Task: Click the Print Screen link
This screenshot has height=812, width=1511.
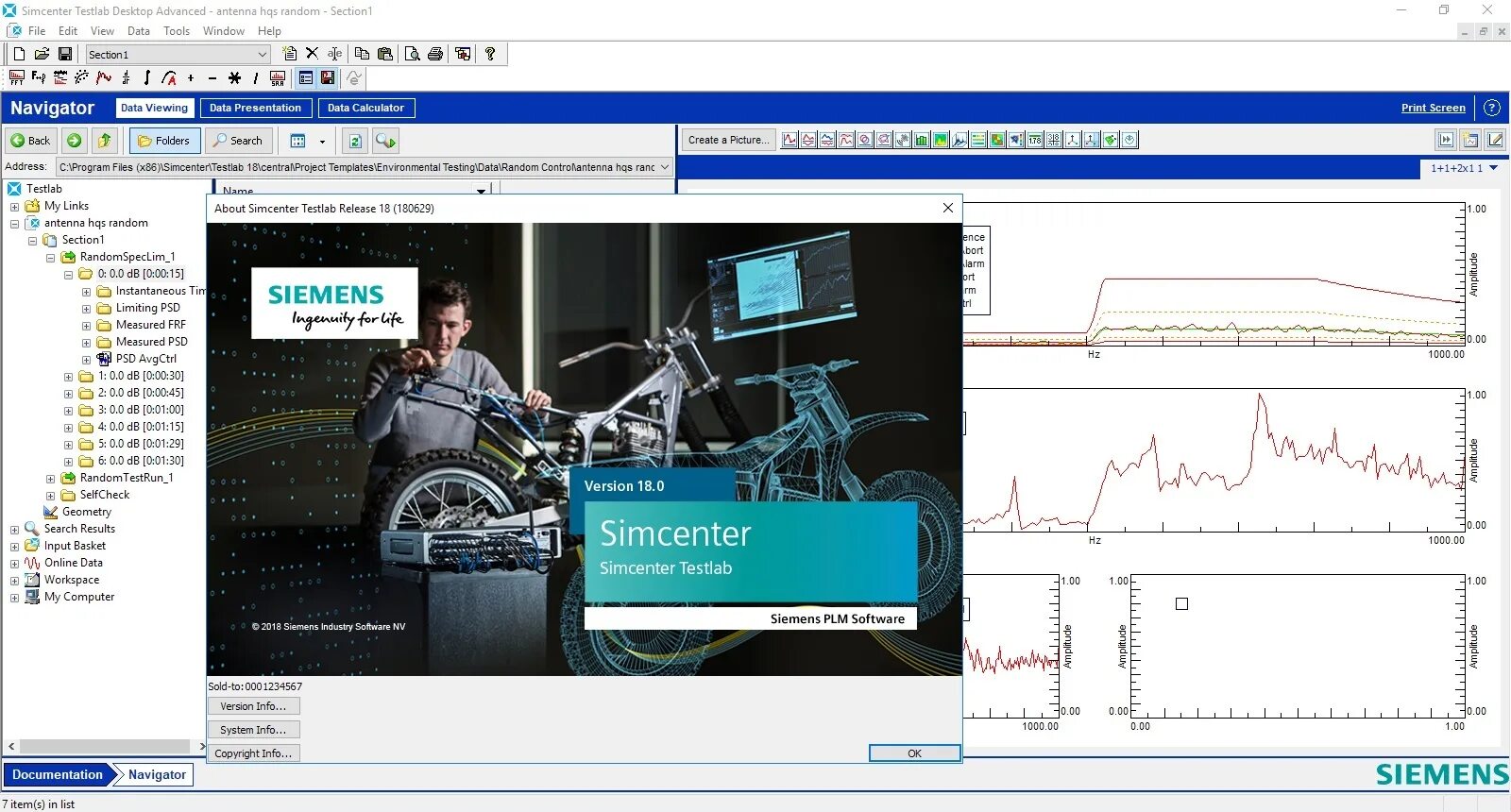Action: (x=1433, y=108)
